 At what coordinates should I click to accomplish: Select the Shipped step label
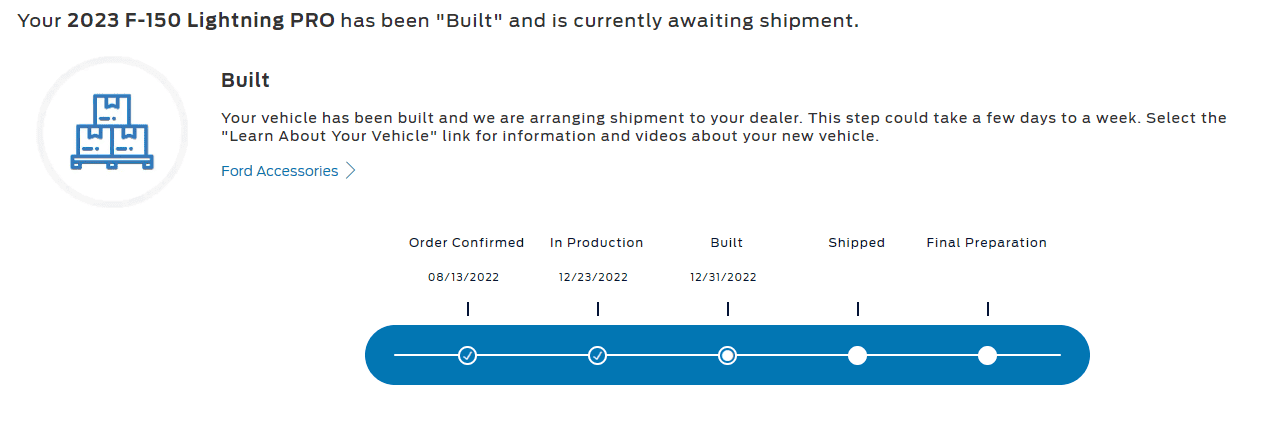click(x=857, y=243)
